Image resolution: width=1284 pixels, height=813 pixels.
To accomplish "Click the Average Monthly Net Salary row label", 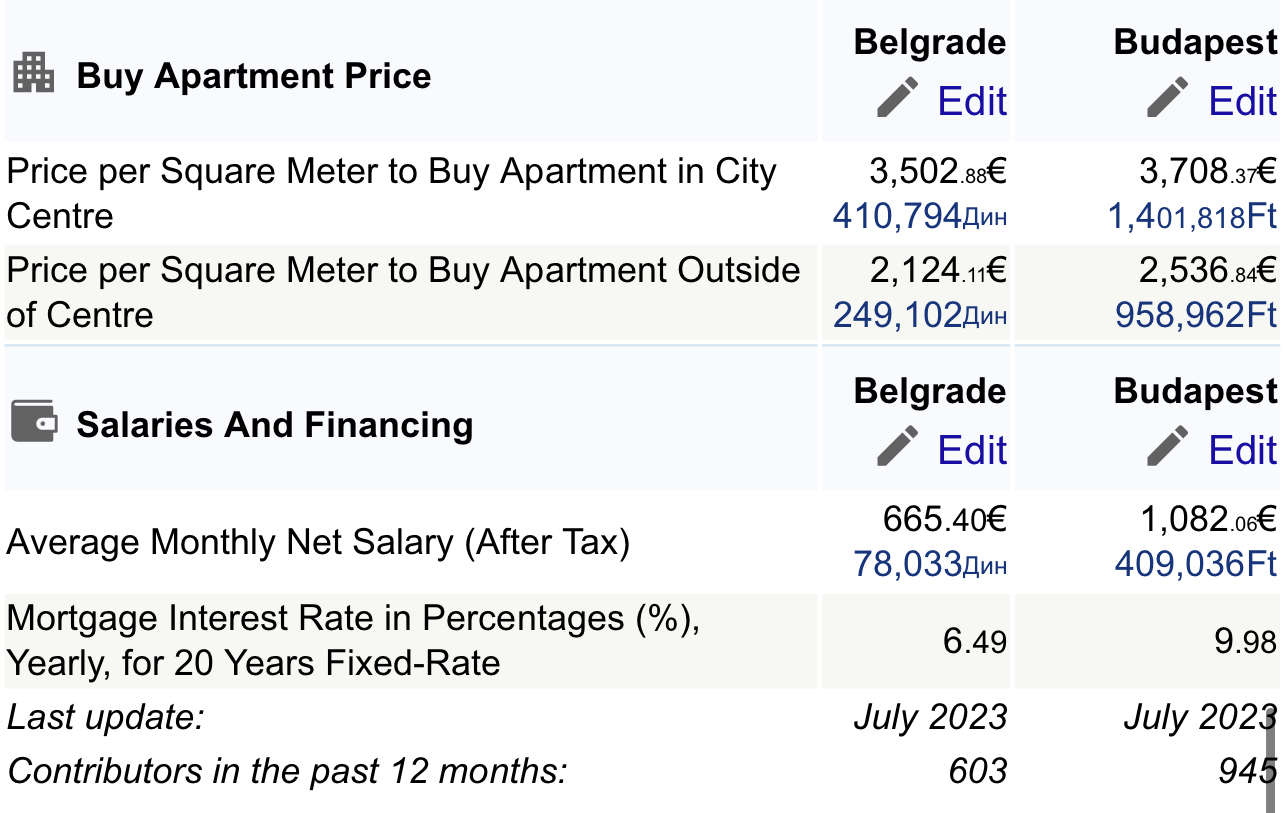I will pyautogui.click(x=318, y=542).
